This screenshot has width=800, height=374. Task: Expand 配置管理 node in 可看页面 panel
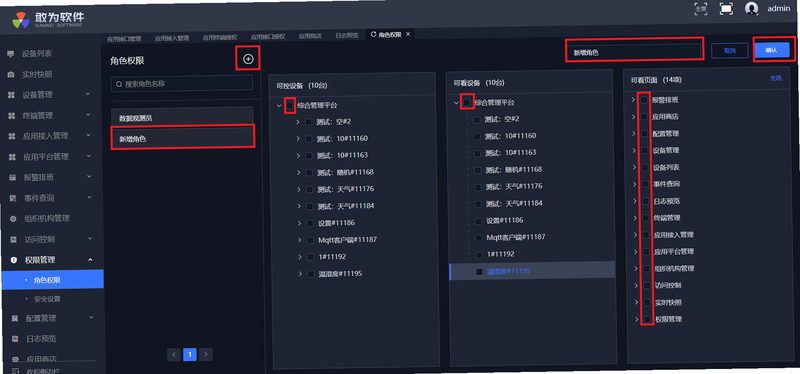tap(634, 134)
